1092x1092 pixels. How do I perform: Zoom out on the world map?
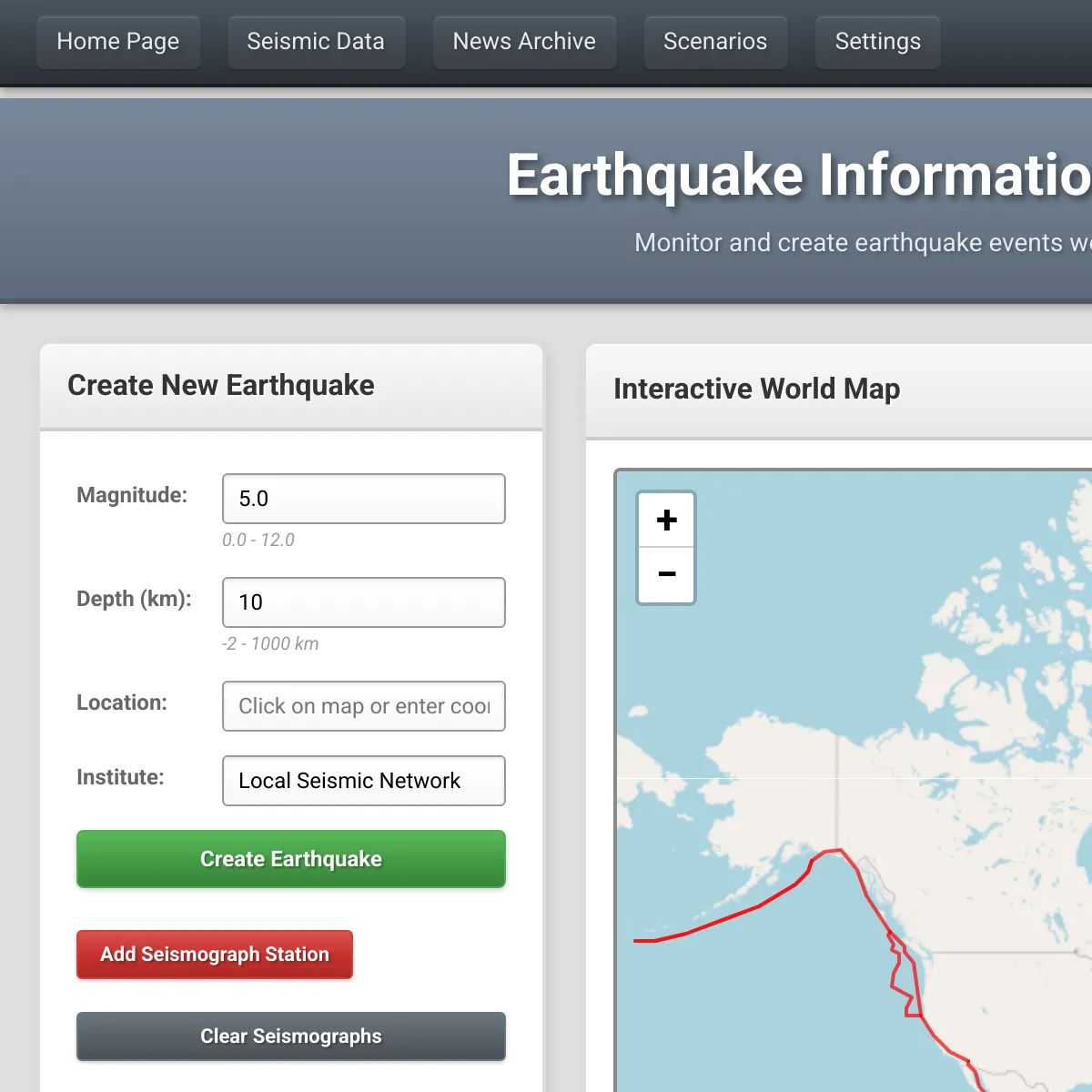(666, 574)
